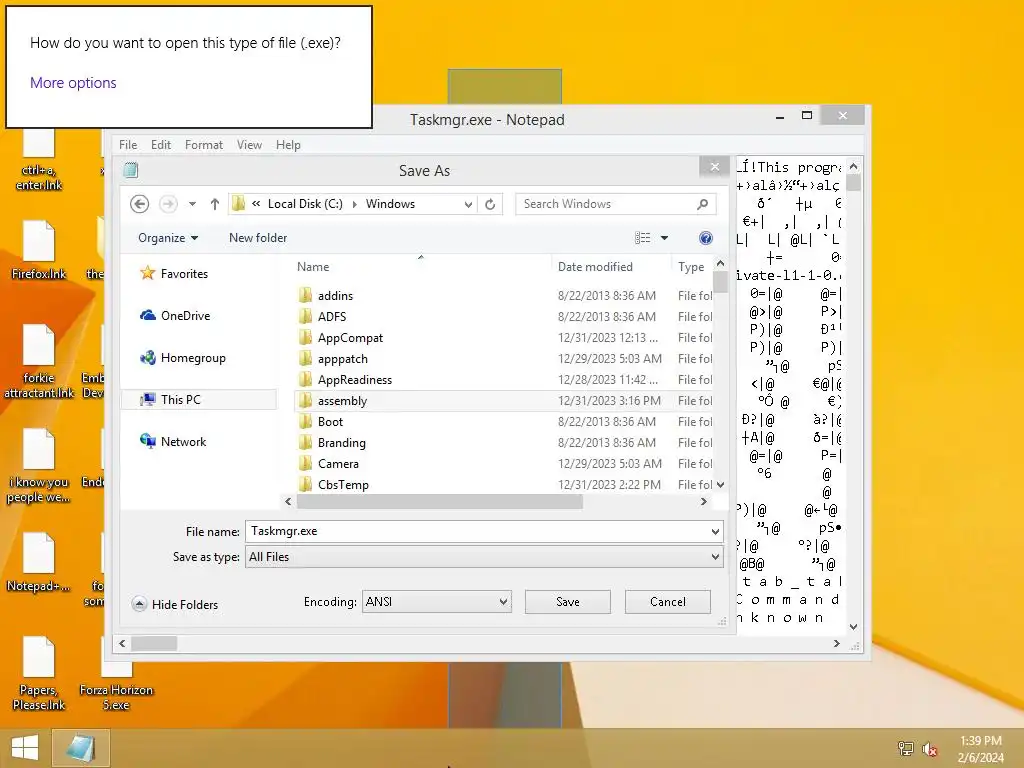Expand the address bar path dropdown
1024x768 pixels.
[468, 204]
